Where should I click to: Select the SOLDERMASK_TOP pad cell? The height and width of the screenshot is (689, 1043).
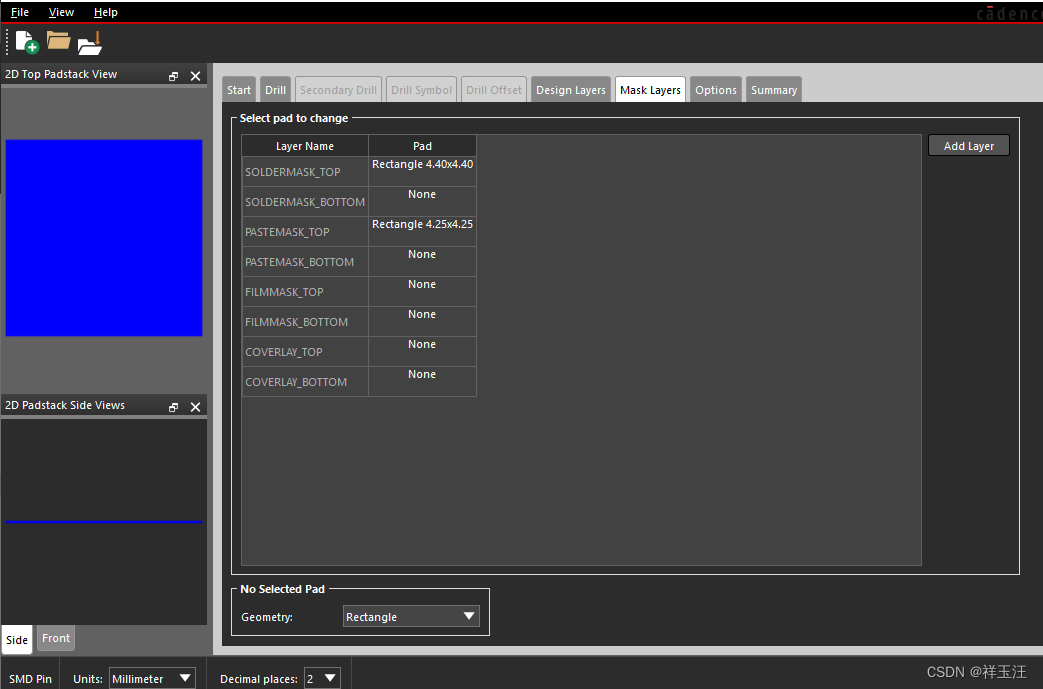422,171
